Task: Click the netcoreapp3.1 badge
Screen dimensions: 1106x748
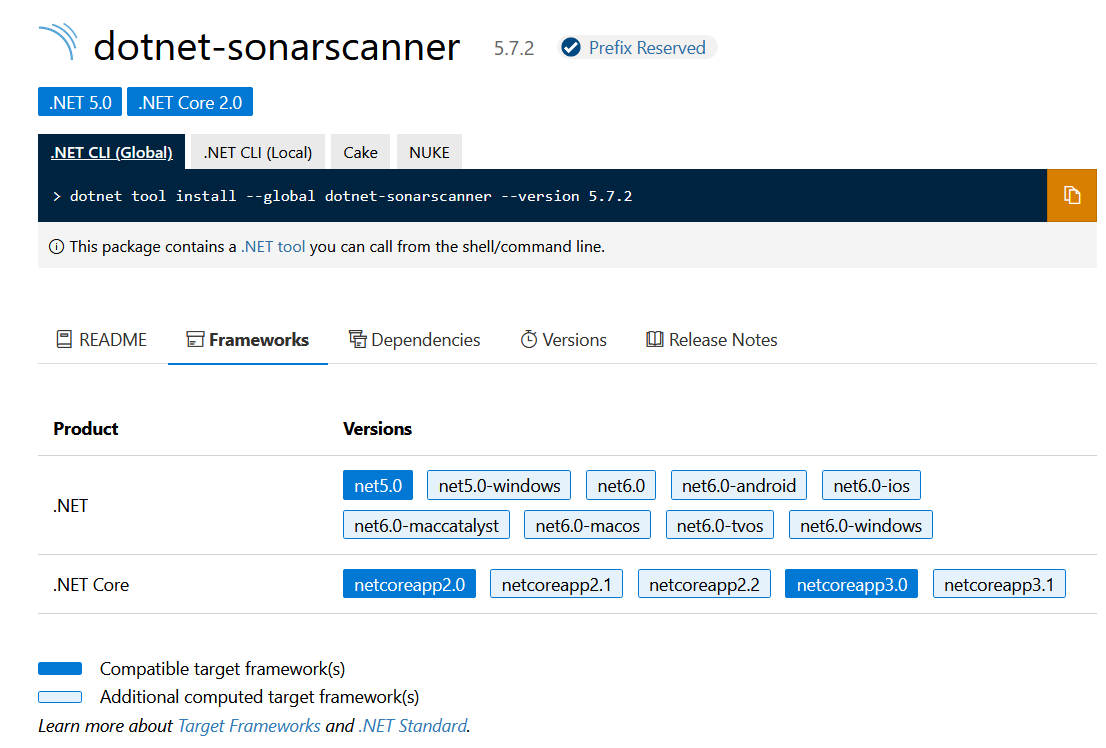Action: (999, 584)
